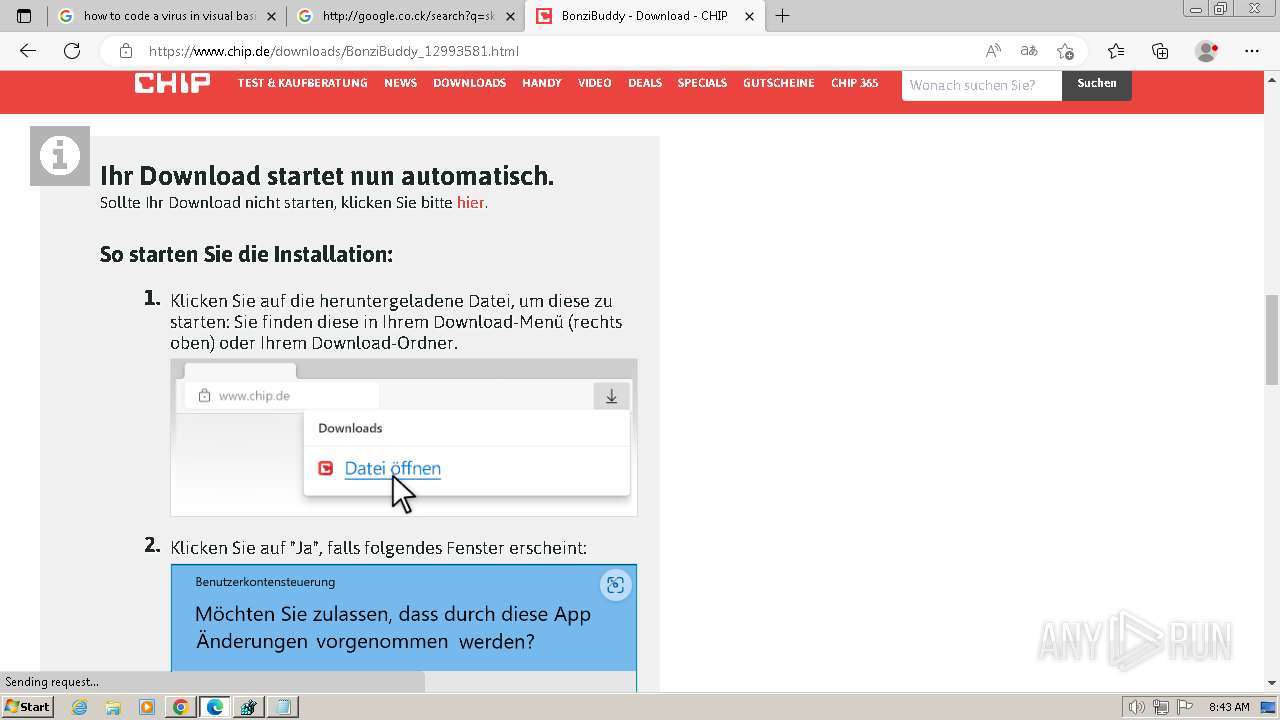Go to the CHIP logo homepage
Screen dimensions: 1280x720
click(172, 83)
